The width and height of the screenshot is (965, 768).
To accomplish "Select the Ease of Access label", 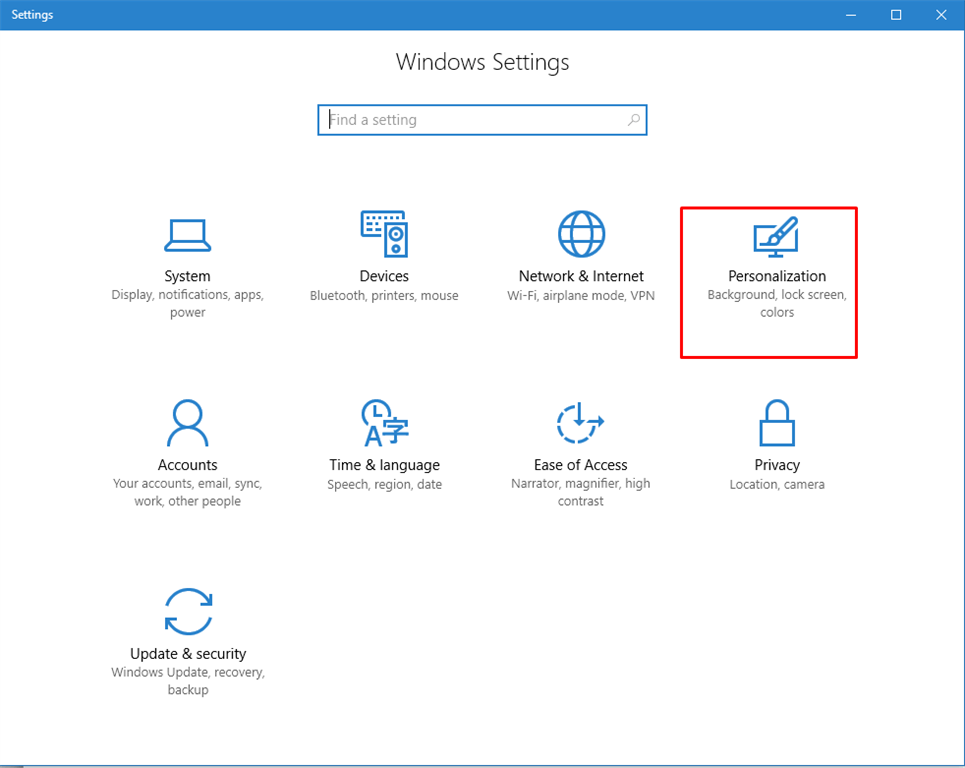I will click(x=580, y=465).
